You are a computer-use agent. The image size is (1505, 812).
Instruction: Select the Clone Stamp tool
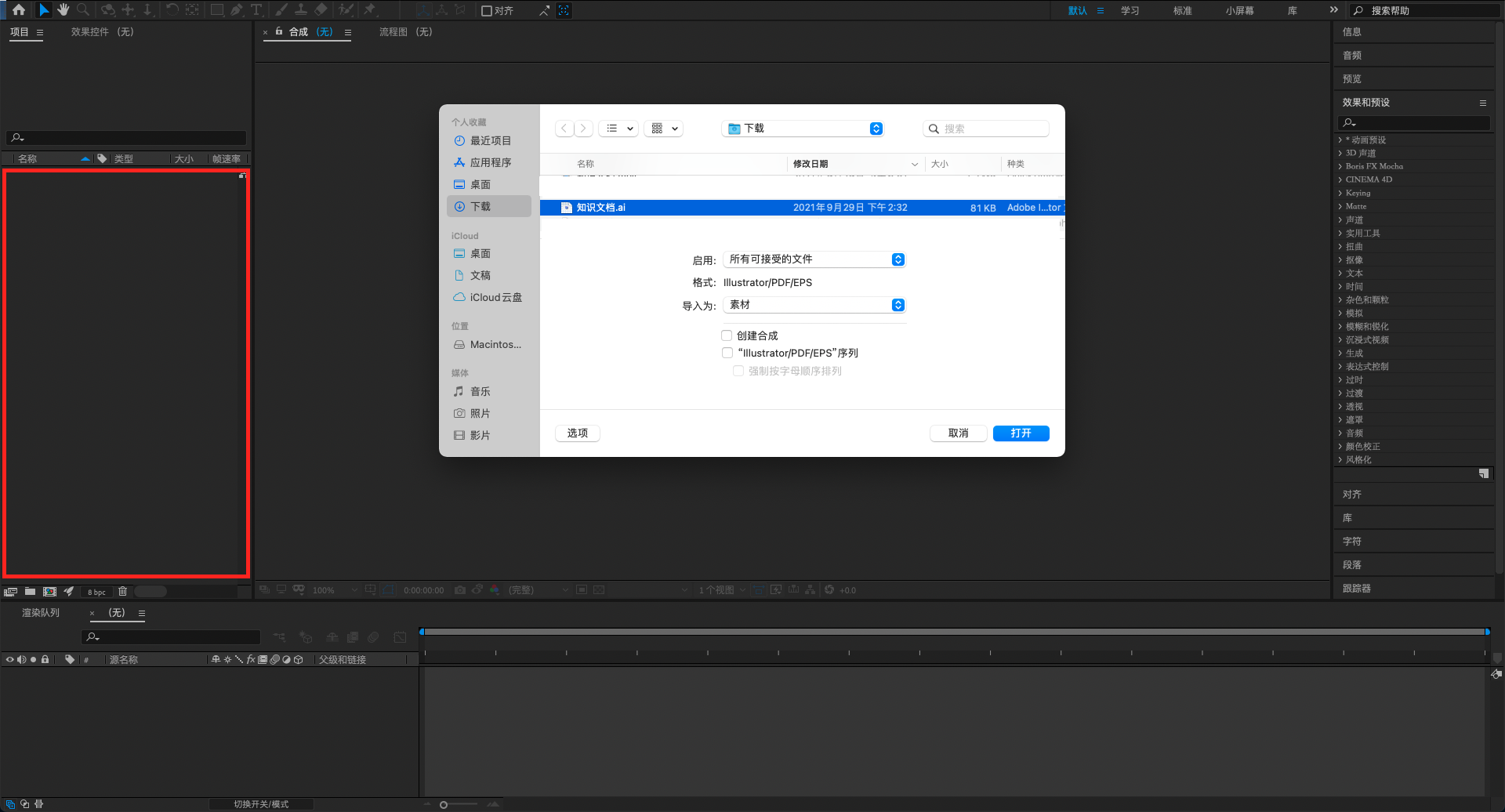[x=300, y=10]
